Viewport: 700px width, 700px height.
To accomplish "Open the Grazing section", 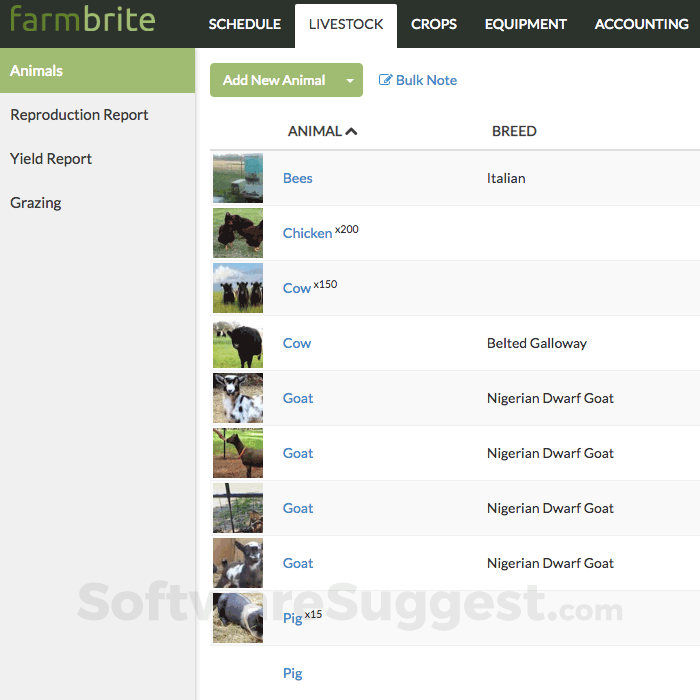I will pos(36,203).
